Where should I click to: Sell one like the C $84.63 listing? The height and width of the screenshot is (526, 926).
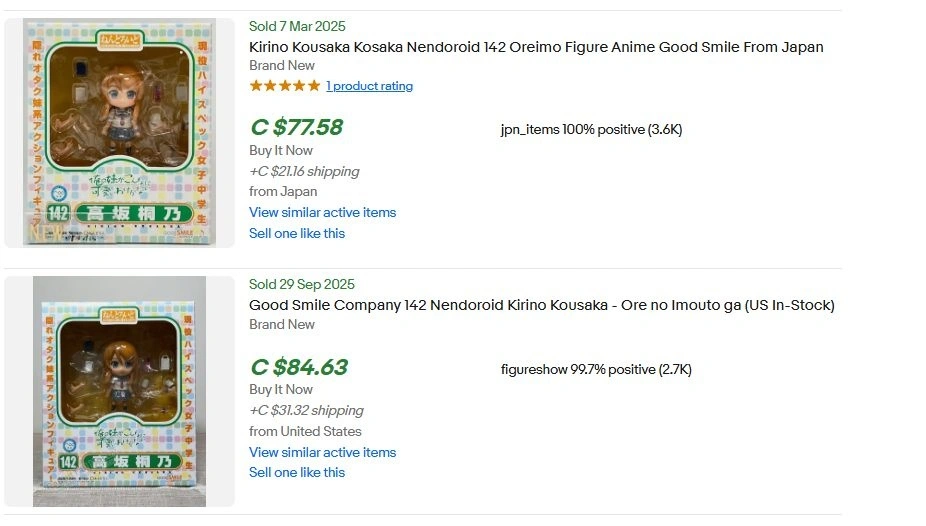297,472
